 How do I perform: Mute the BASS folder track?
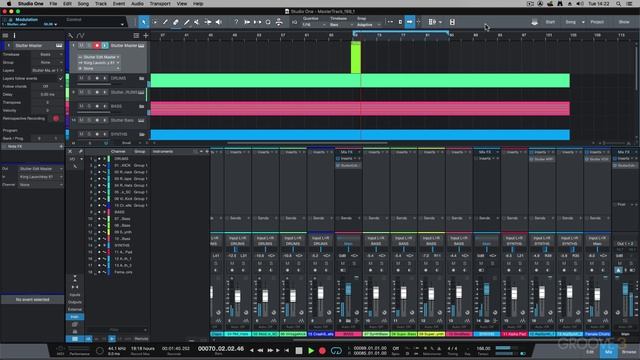coord(81,106)
